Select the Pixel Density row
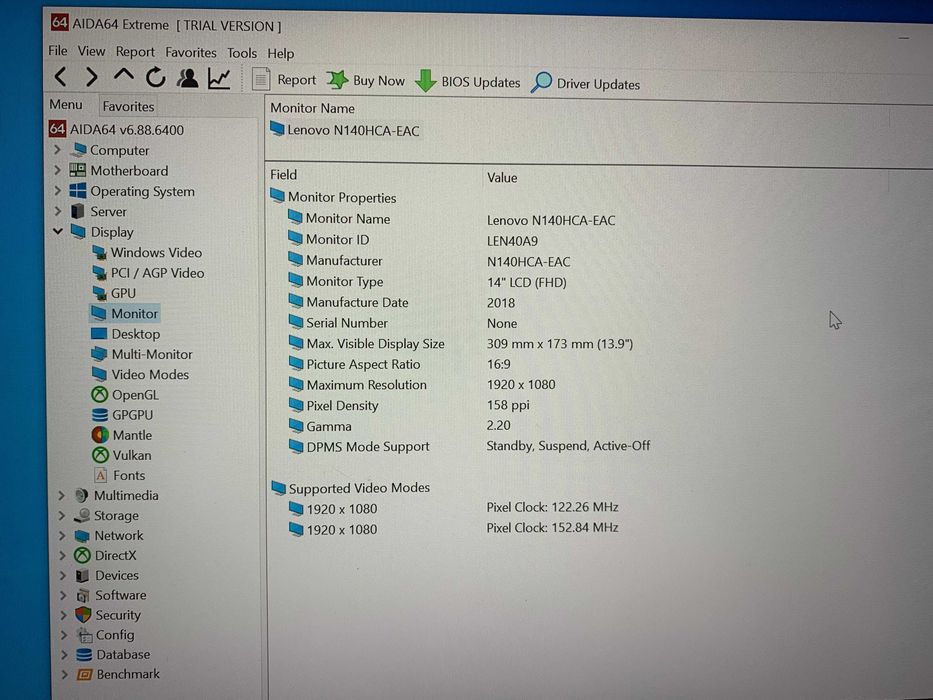This screenshot has height=700, width=933. coord(411,405)
